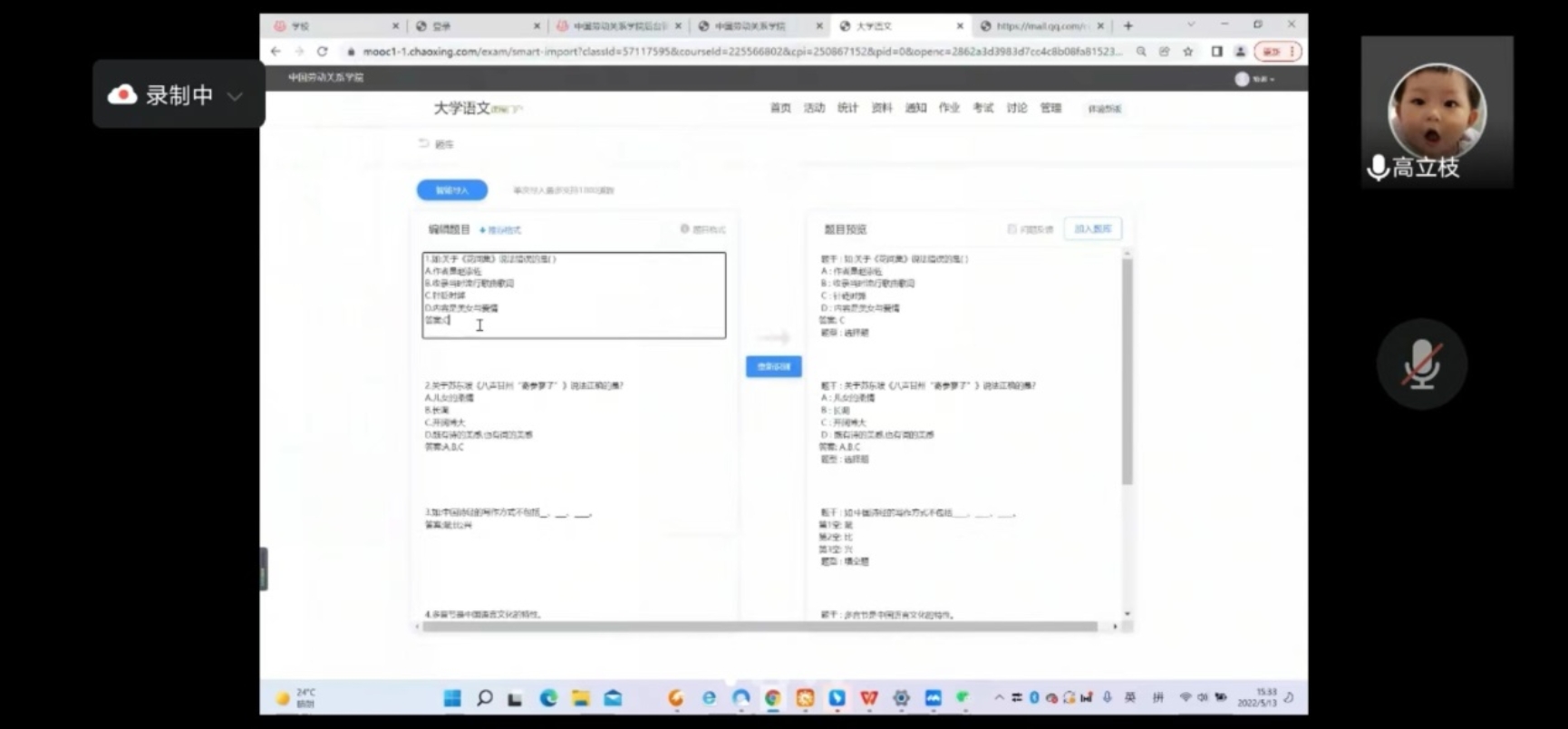Open the browser profile icon
Screen dimensions: 1568x729
1241,52
